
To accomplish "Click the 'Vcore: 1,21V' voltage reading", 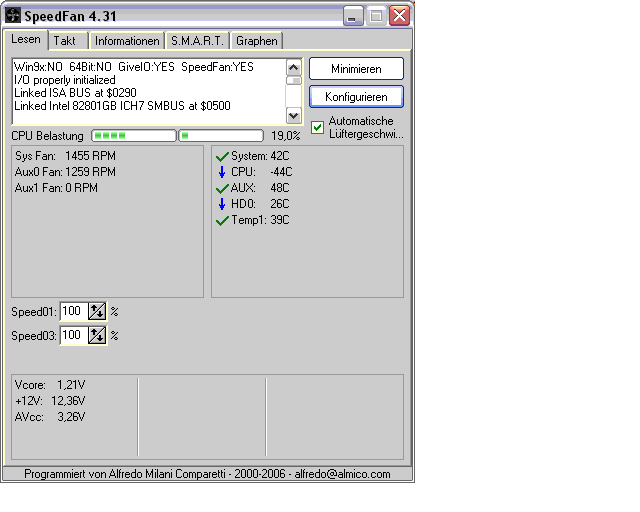I will pos(50,385).
